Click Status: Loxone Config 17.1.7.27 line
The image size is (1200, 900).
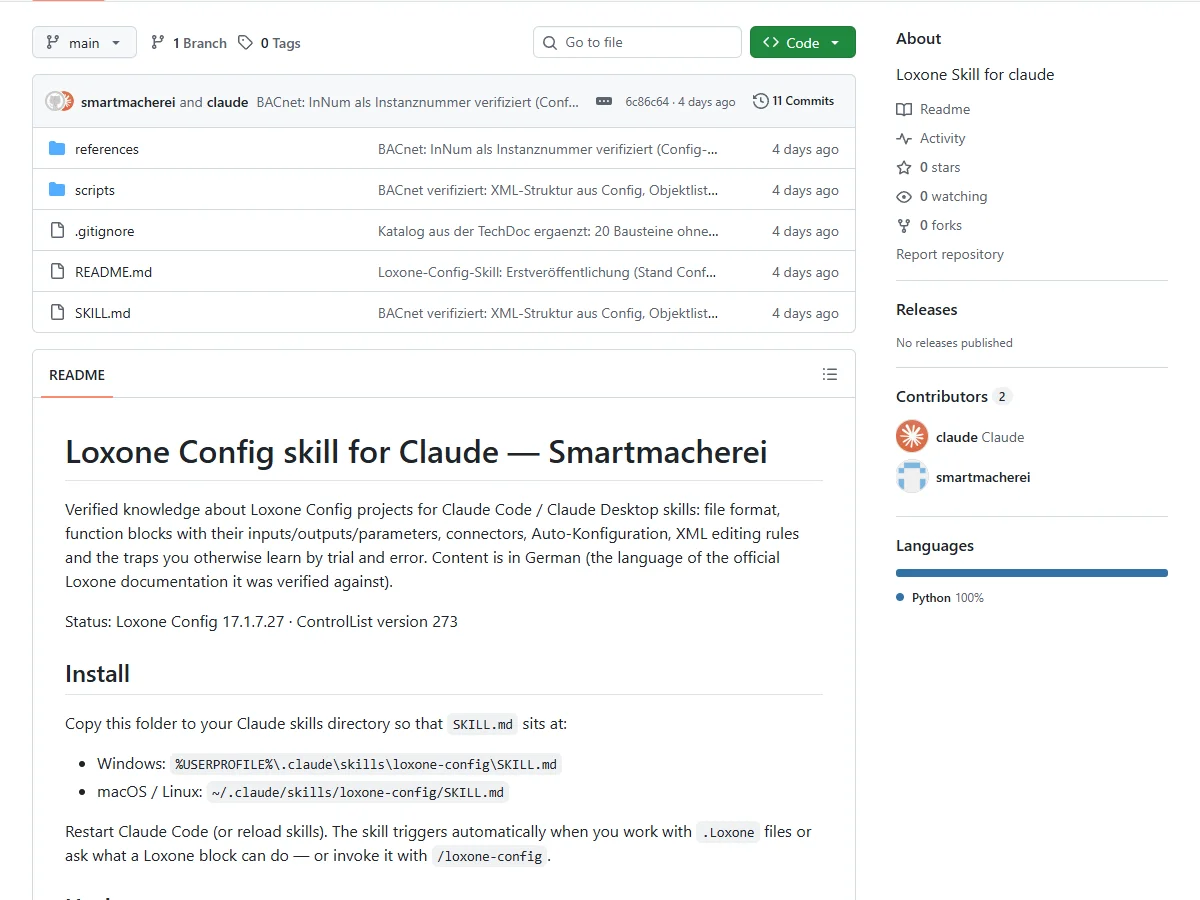point(261,621)
